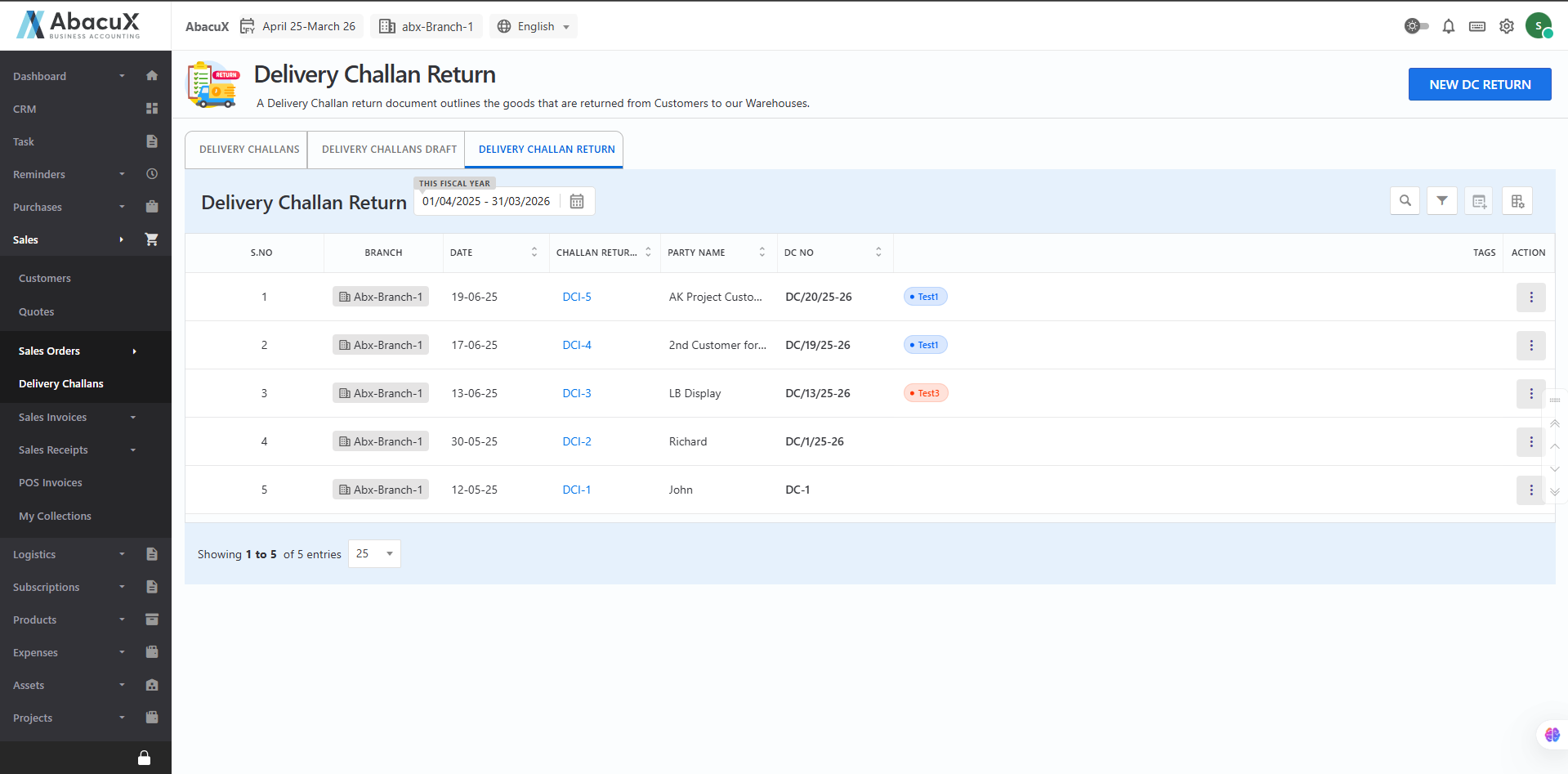Open the 25 entries per page dropdown
1568x774 pixels.
click(374, 554)
